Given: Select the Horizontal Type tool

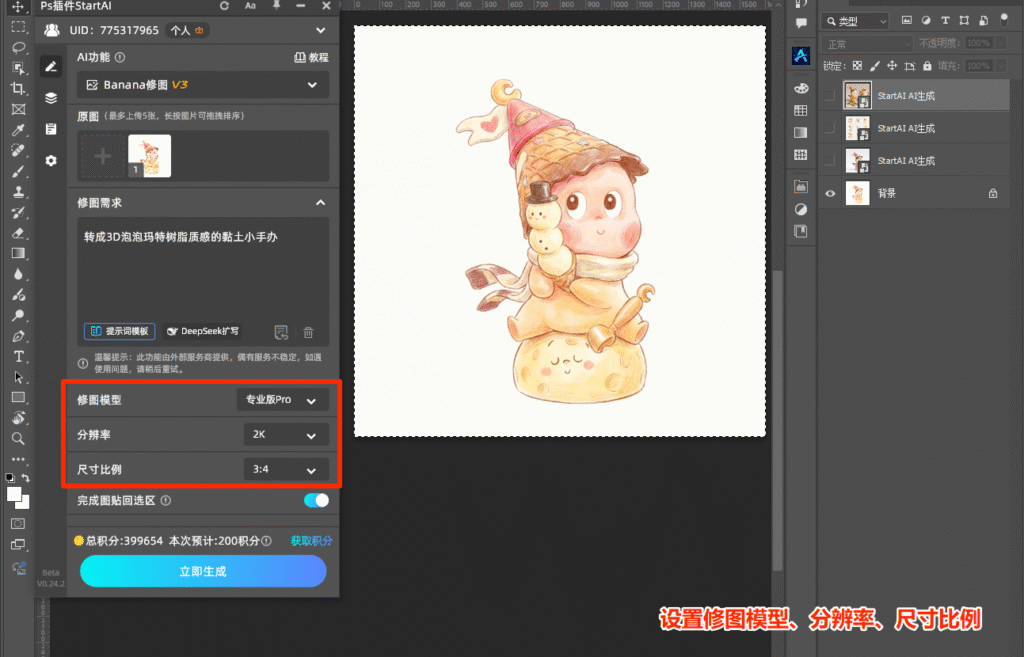Looking at the screenshot, I should (18, 357).
